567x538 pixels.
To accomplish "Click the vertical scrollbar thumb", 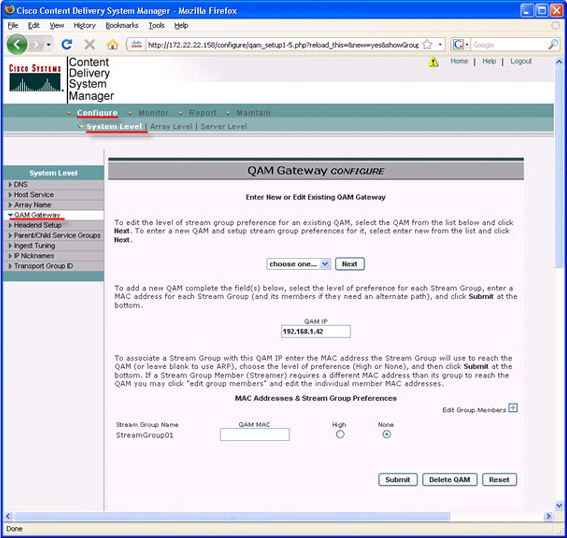I will [559, 167].
